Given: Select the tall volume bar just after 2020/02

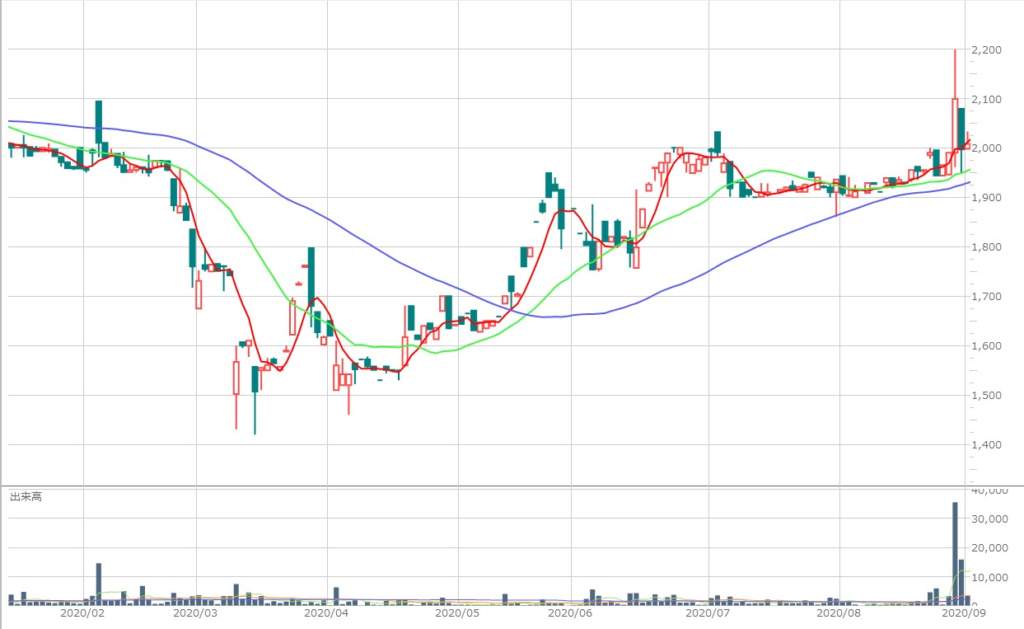Looking at the screenshot, I should (x=99, y=584).
